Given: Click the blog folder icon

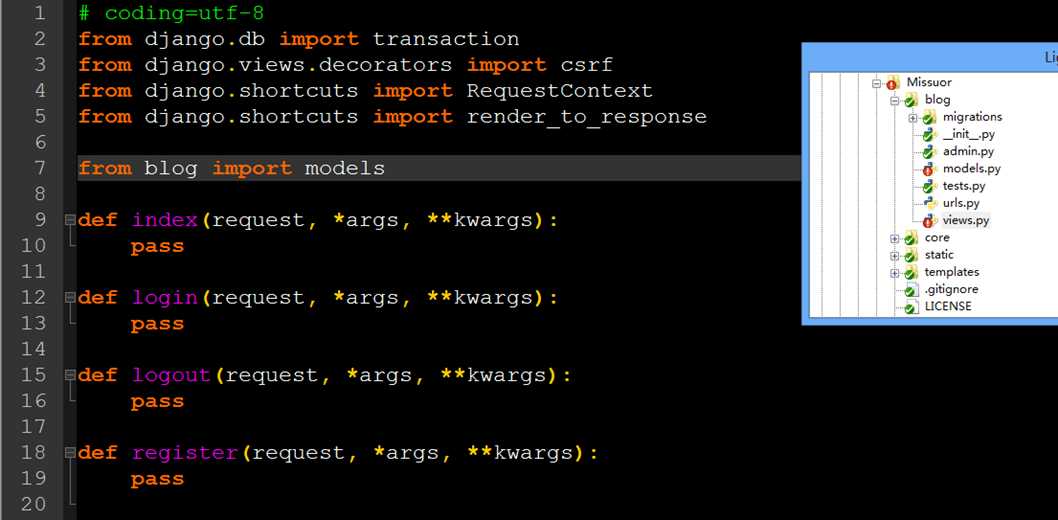Looking at the screenshot, I should 910,100.
